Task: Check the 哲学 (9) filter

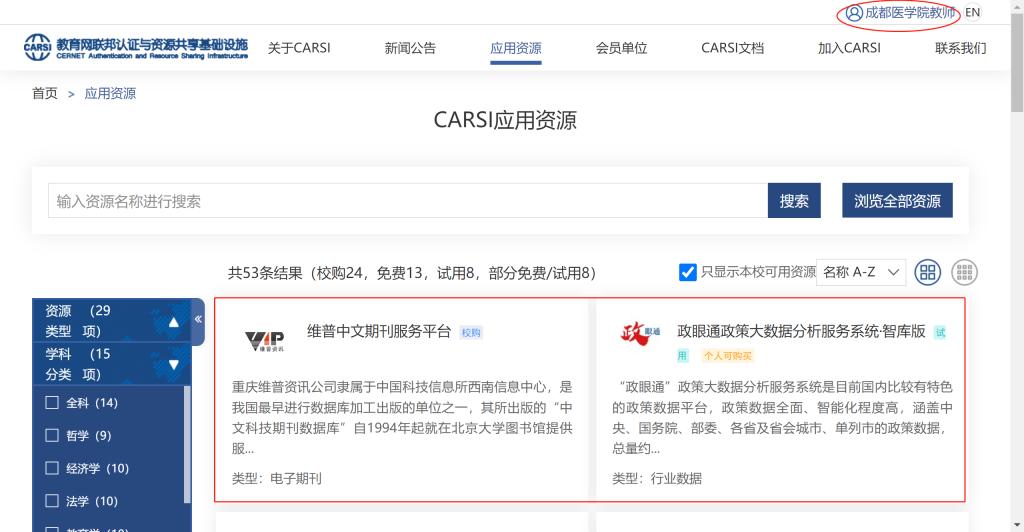Action: click(52, 435)
